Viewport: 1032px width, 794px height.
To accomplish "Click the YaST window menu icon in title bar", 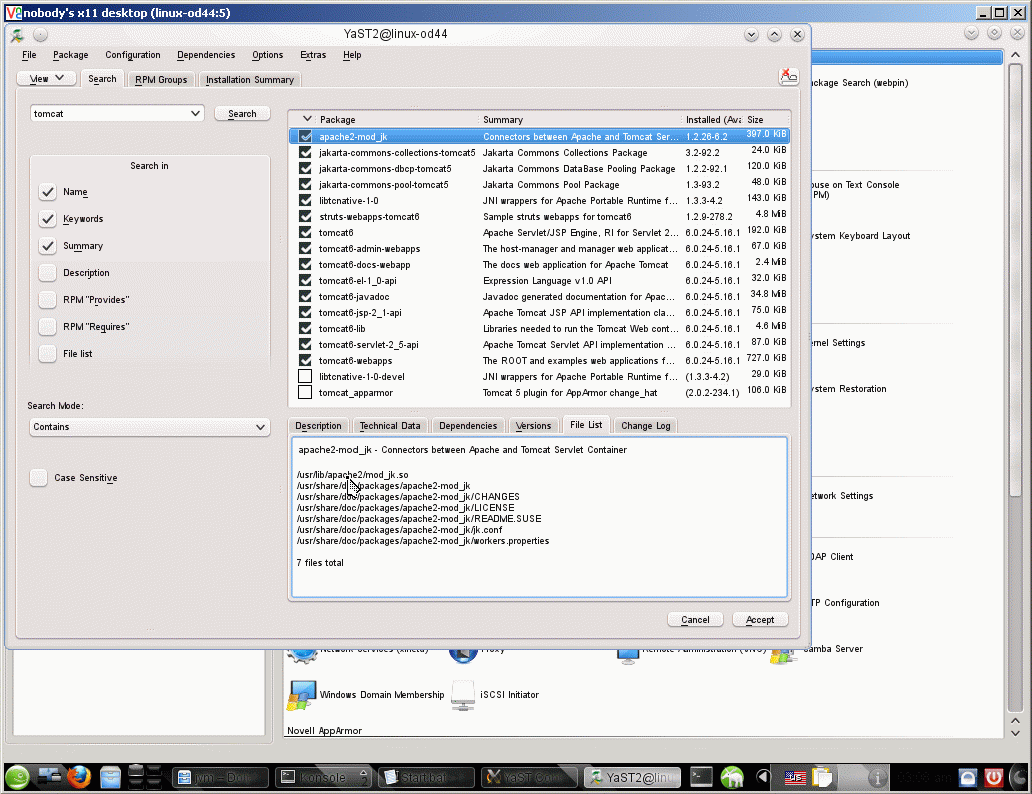I will (x=17, y=35).
